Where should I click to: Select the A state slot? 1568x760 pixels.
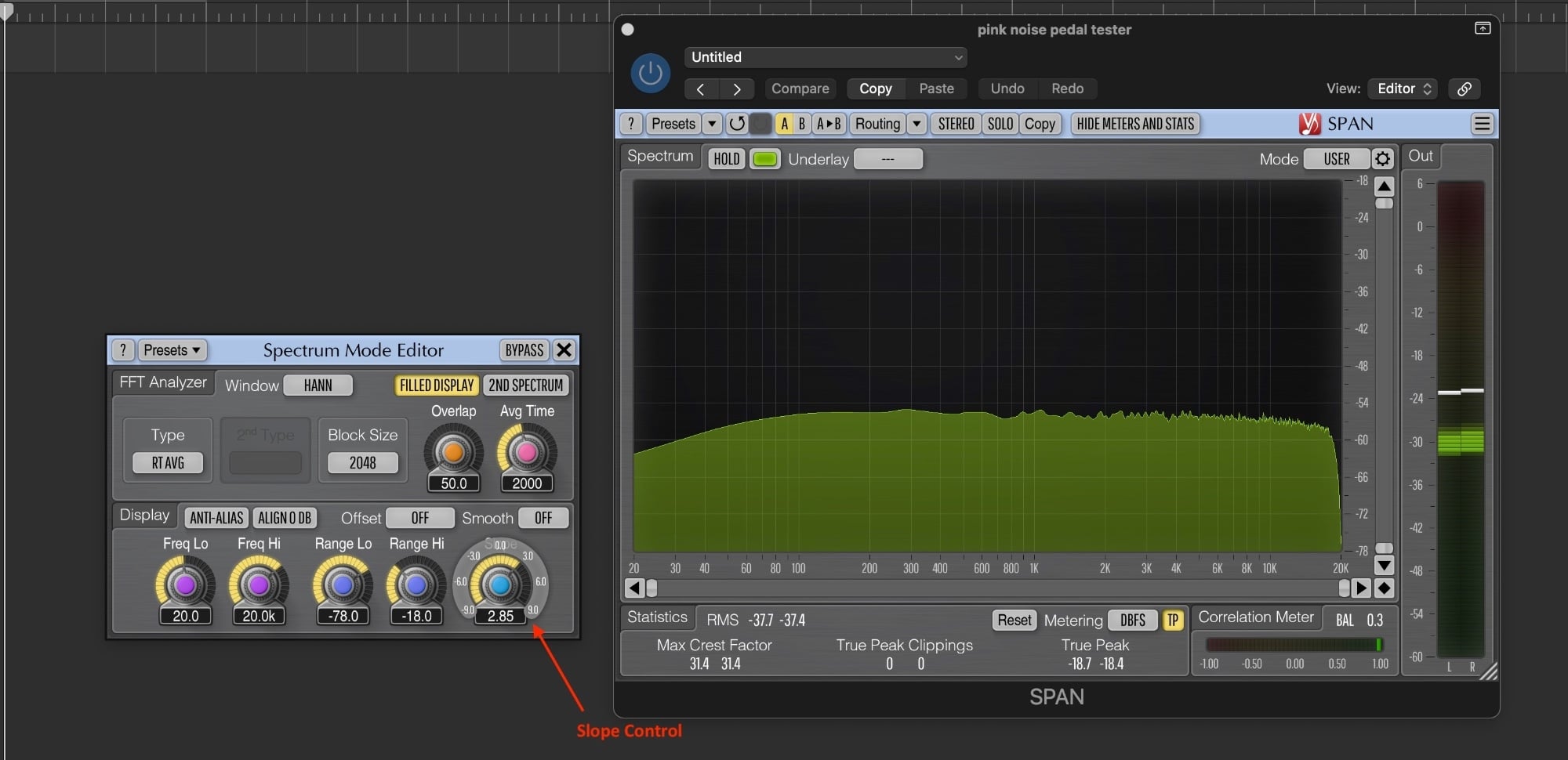(x=784, y=124)
